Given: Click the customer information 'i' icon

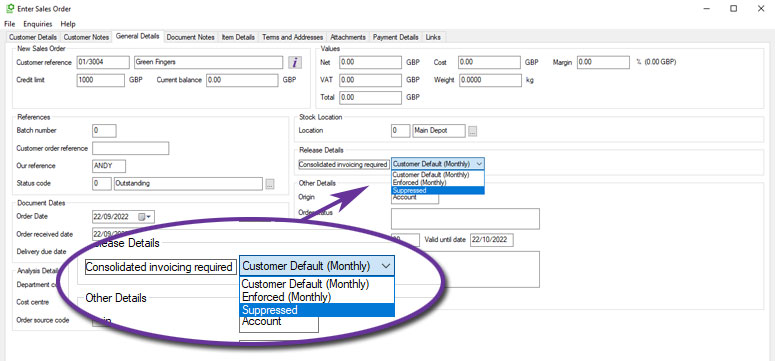Looking at the screenshot, I should (295, 62).
